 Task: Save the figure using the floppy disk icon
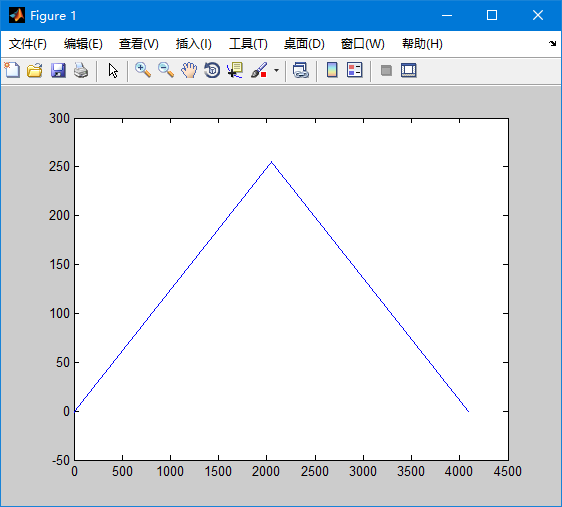[58, 70]
